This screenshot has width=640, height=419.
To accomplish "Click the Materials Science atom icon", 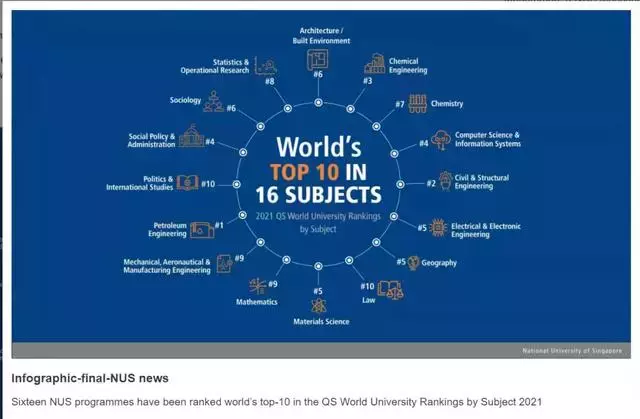I will coord(319,304).
